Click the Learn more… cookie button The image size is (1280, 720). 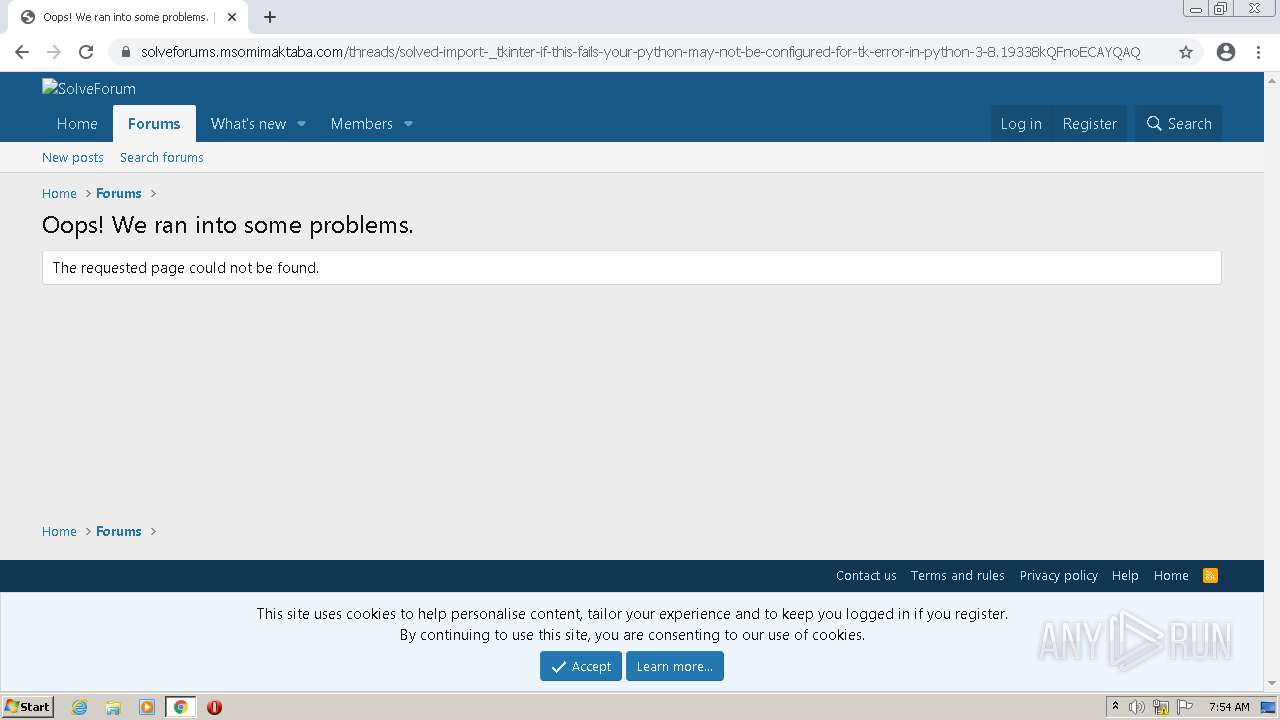tap(675, 666)
